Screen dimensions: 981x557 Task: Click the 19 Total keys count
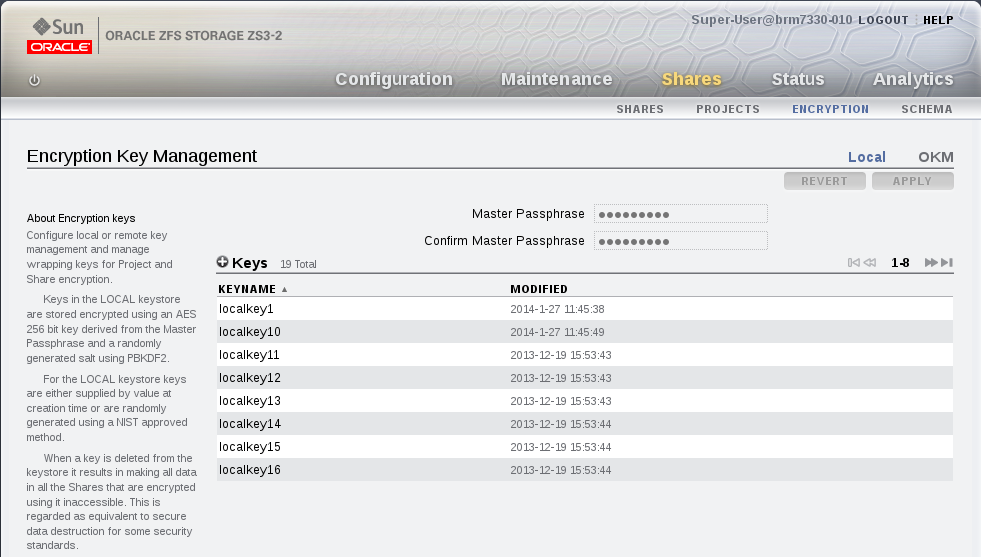(x=298, y=264)
